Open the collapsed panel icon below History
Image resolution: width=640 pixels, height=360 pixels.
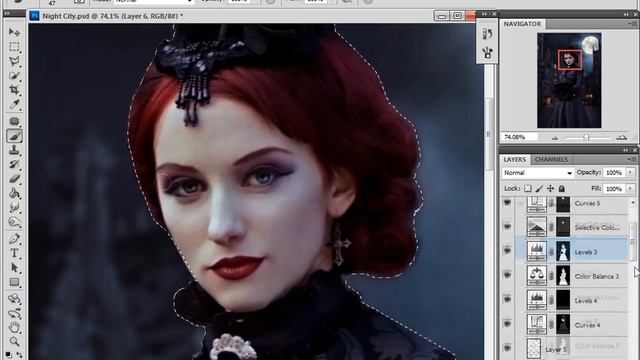[487, 52]
